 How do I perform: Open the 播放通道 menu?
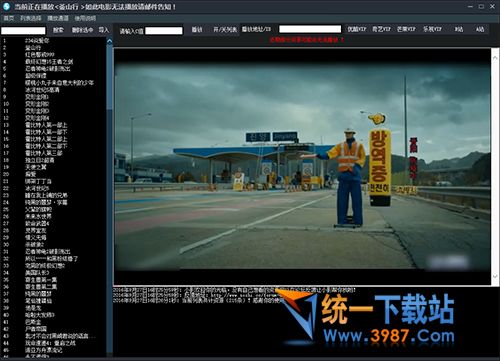point(58,18)
